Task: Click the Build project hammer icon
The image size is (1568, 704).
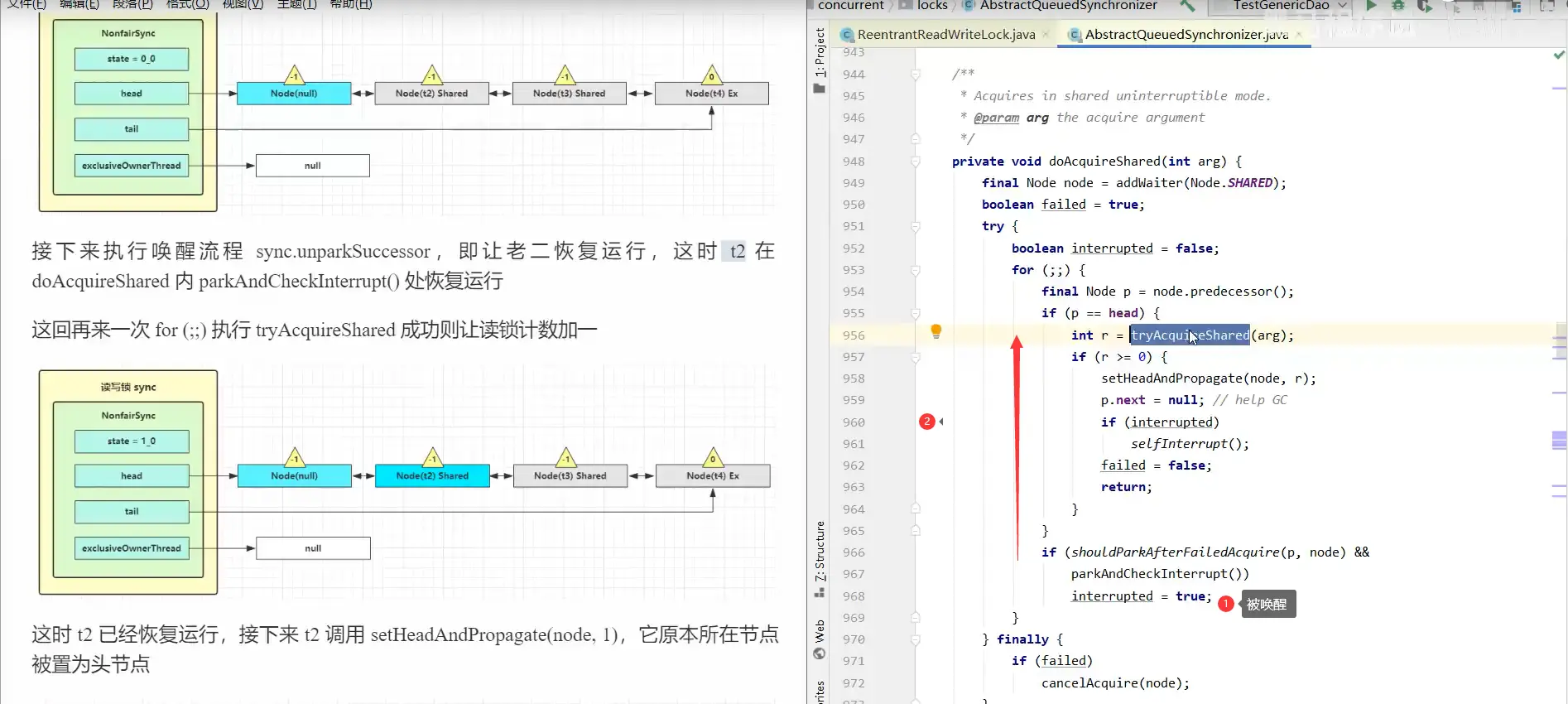Action: tap(1188, 5)
